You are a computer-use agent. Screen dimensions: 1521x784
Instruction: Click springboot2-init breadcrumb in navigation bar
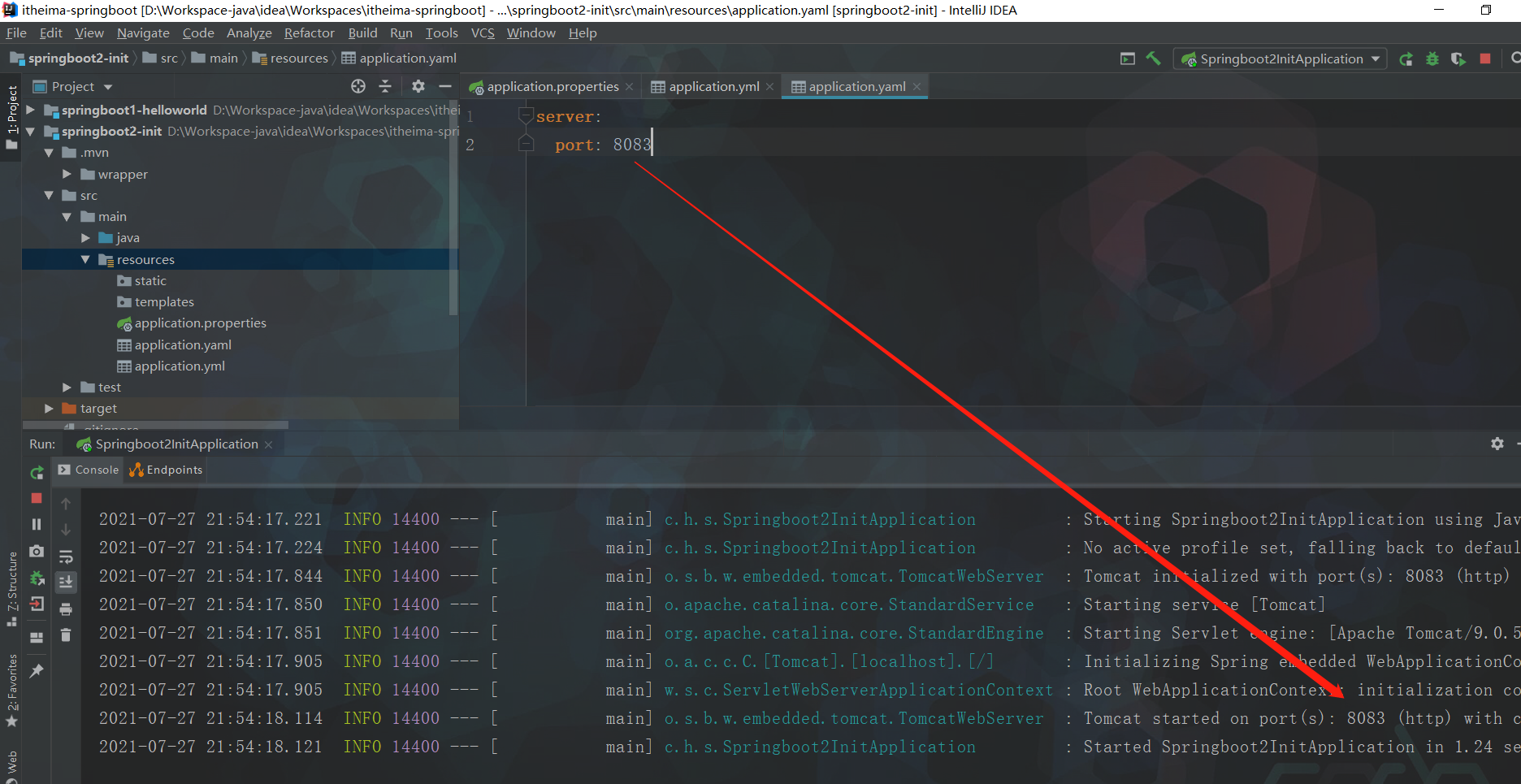(70, 58)
